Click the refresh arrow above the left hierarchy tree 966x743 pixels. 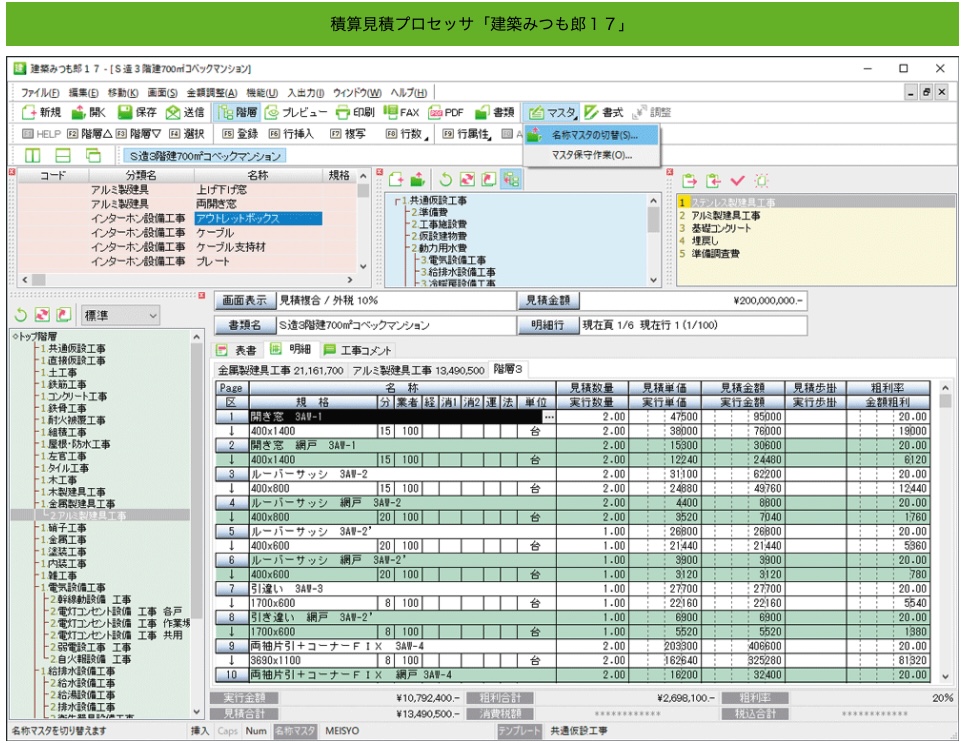(21, 315)
